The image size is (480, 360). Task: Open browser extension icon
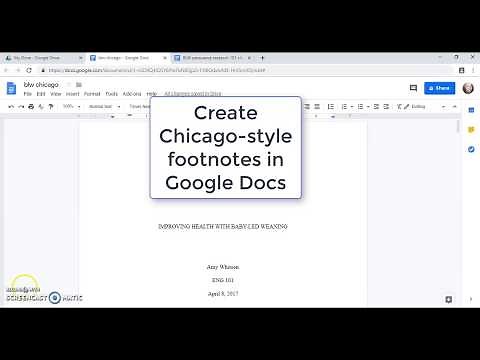(462, 70)
